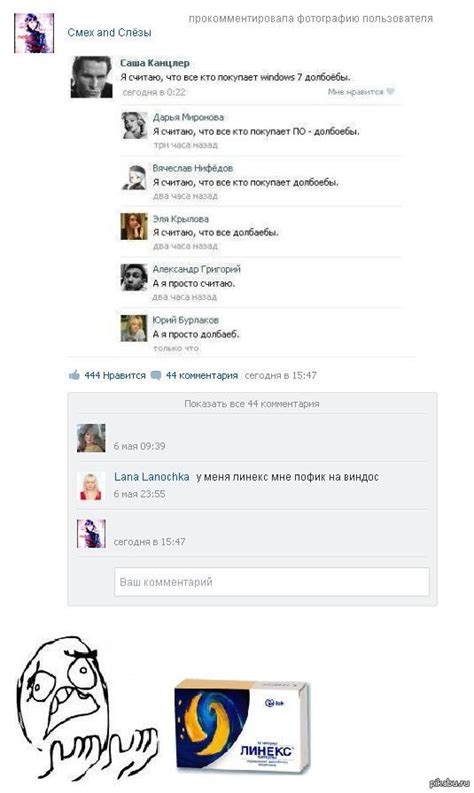Click the Lana Lanochka name link
Viewport: 474px width, 793px height.
tap(152, 476)
